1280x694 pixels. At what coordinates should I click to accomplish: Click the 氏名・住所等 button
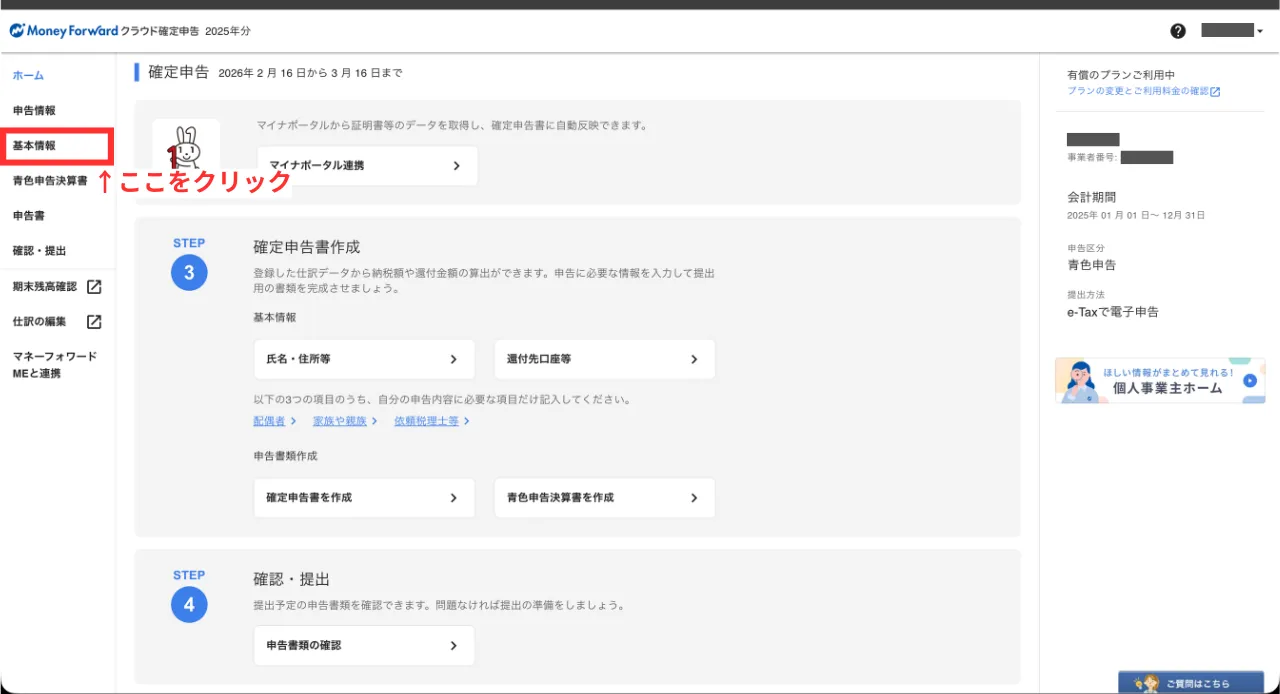point(364,359)
